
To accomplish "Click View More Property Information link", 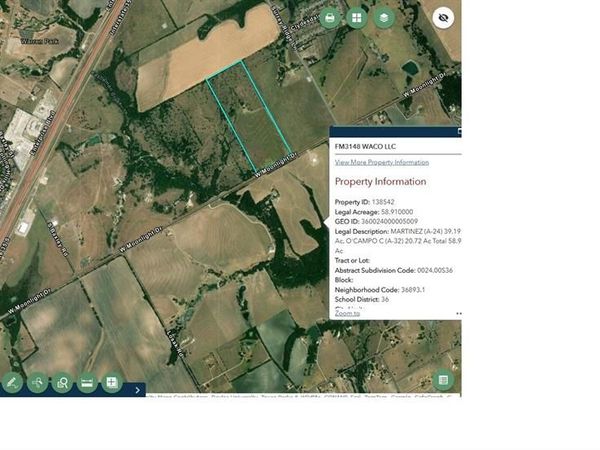I will [x=382, y=162].
